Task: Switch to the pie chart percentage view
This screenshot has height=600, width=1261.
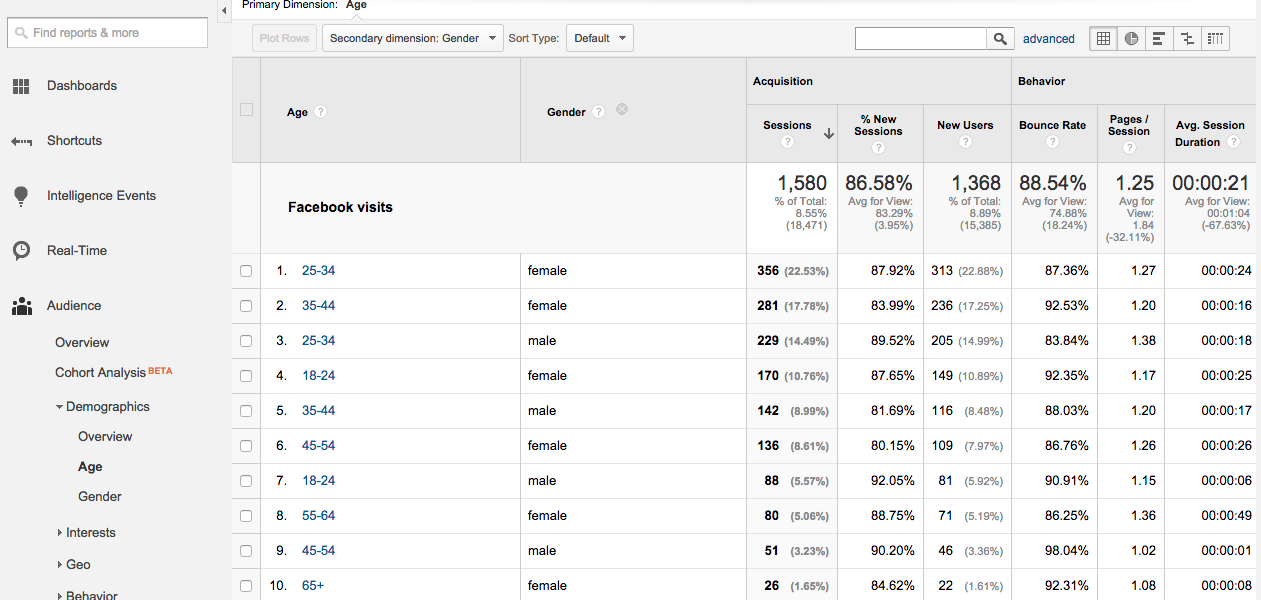Action: pyautogui.click(x=1131, y=39)
